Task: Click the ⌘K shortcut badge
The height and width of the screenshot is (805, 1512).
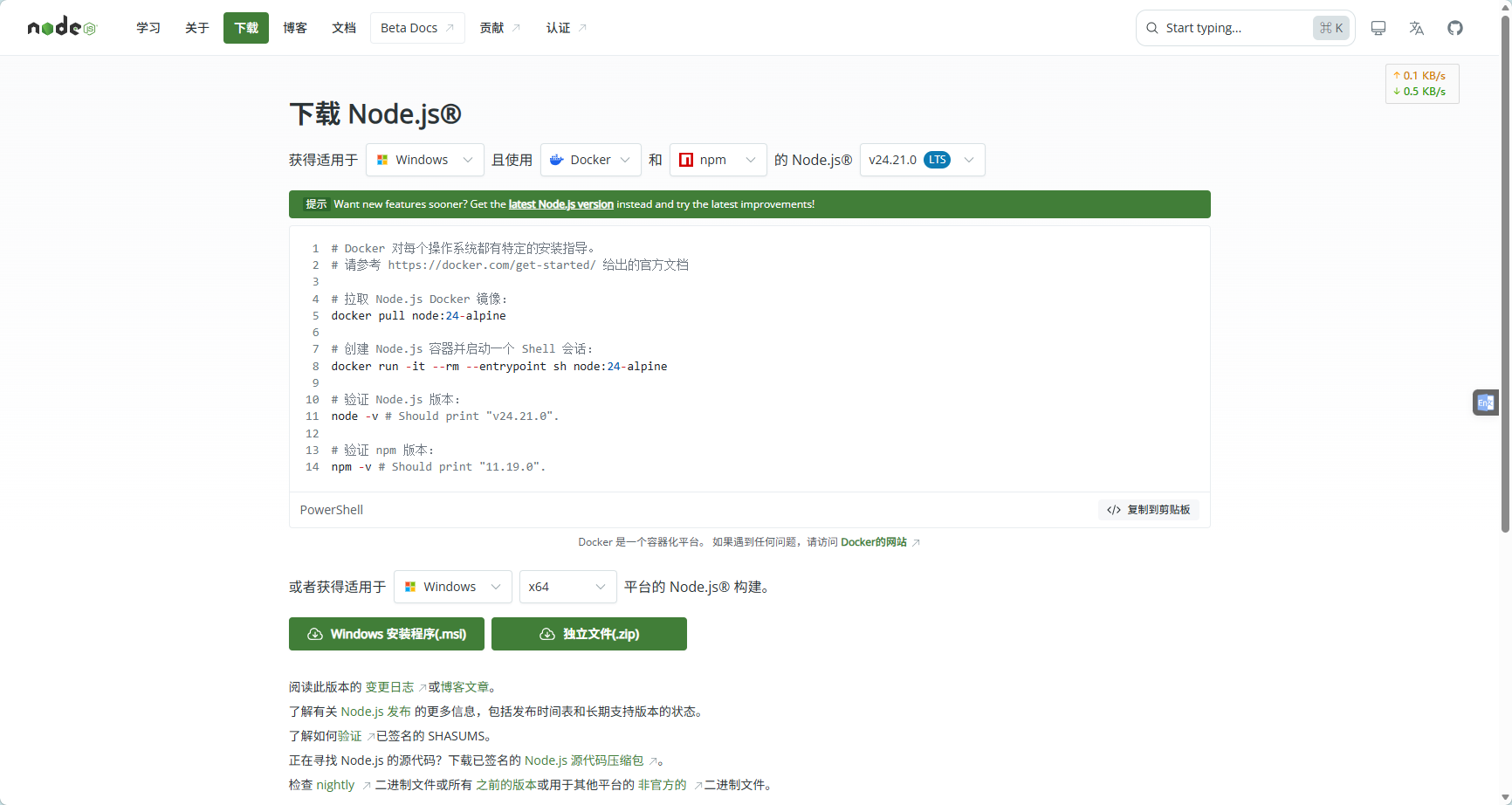Action: 1331,28
